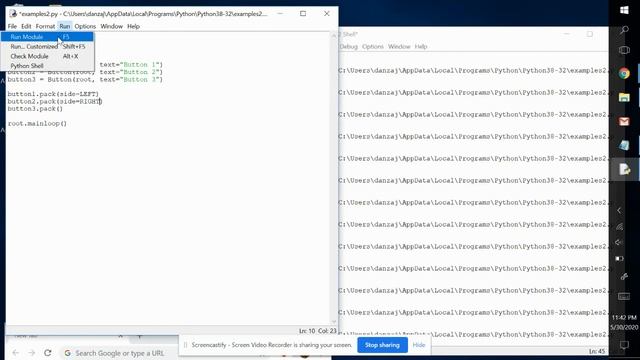Click the python file icon in editor title bar
This screenshot has height=360, width=640.
point(13,13)
